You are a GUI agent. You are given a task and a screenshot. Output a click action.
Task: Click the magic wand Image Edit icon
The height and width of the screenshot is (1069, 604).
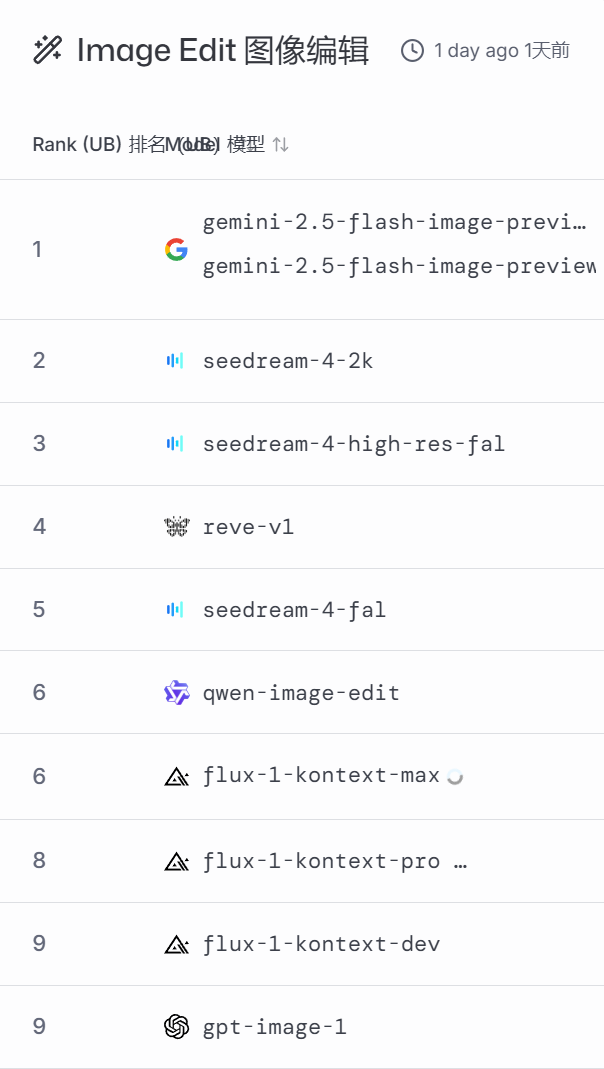pyautogui.click(x=48, y=50)
